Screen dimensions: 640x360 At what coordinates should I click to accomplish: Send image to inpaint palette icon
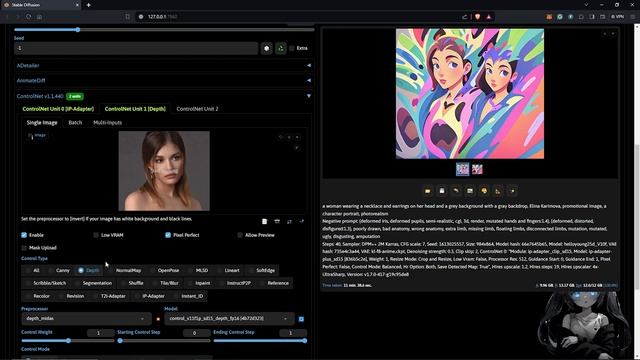pyautogui.click(x=484, y=191)
